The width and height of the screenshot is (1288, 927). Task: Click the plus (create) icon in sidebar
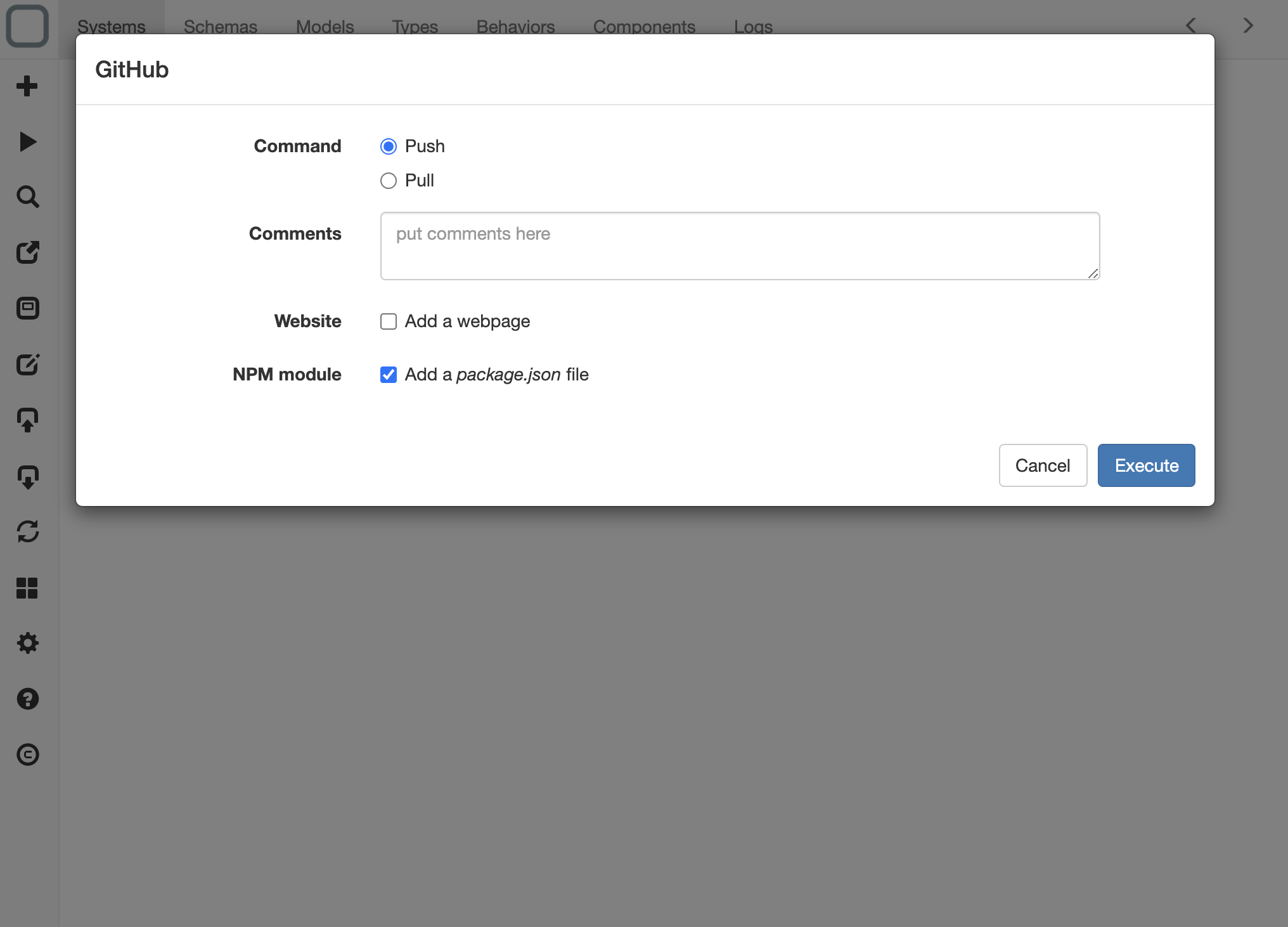27,86
